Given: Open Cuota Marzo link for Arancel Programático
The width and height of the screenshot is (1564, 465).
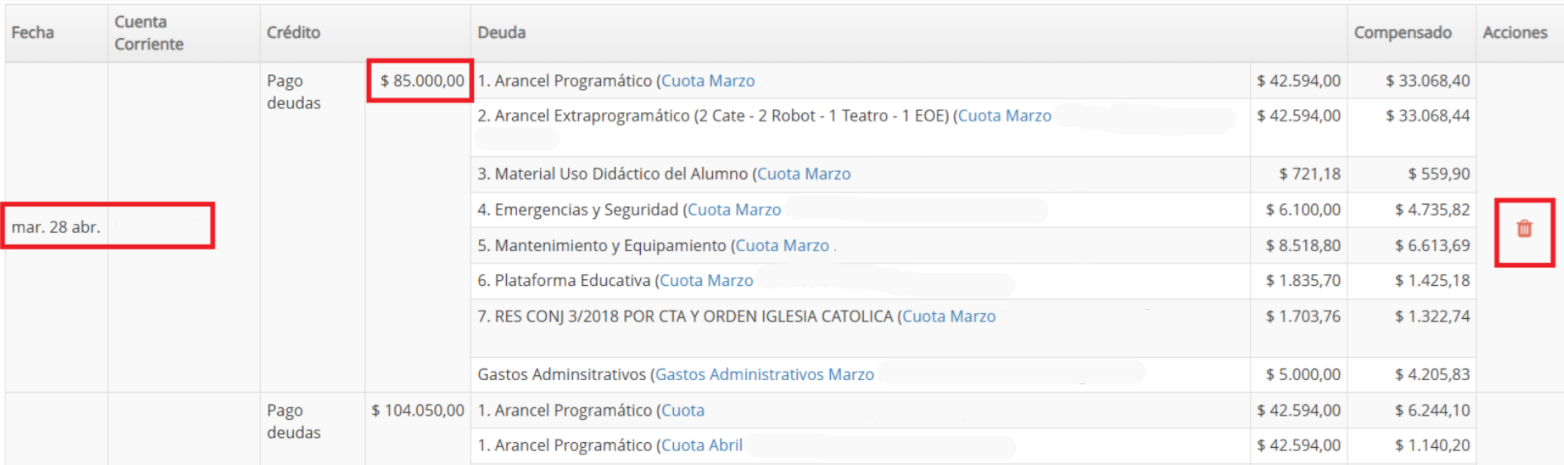Looking at the screenshot, I should coord(708,80).
